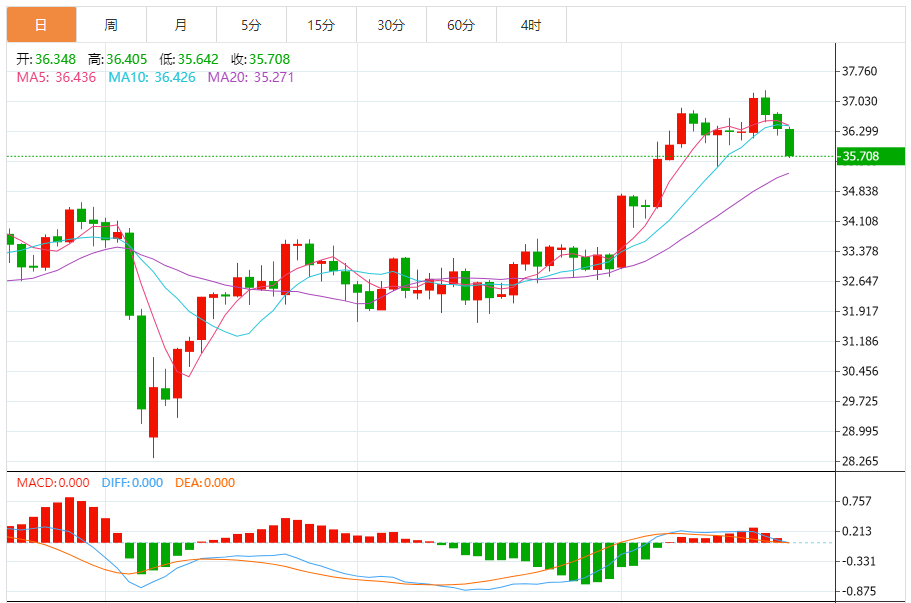911x603 pixels.
Task: Click the 32.647 price axis label
Action: (860, 281)
